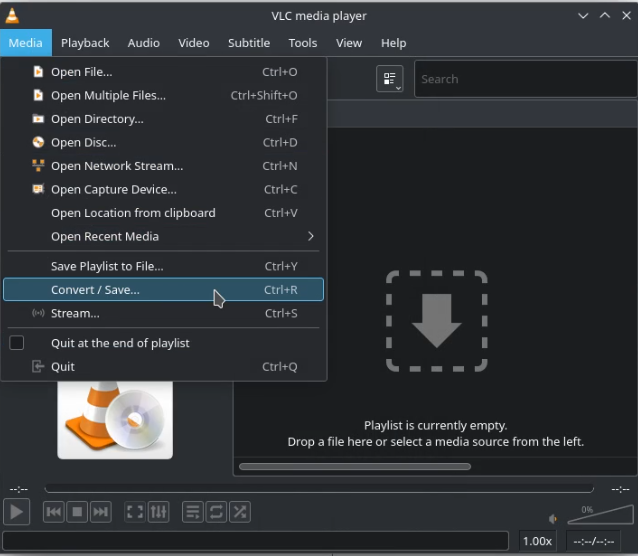Choose Open Disc... entry
The width and height of the screenshot is (638, 556).
click(163, 142)
